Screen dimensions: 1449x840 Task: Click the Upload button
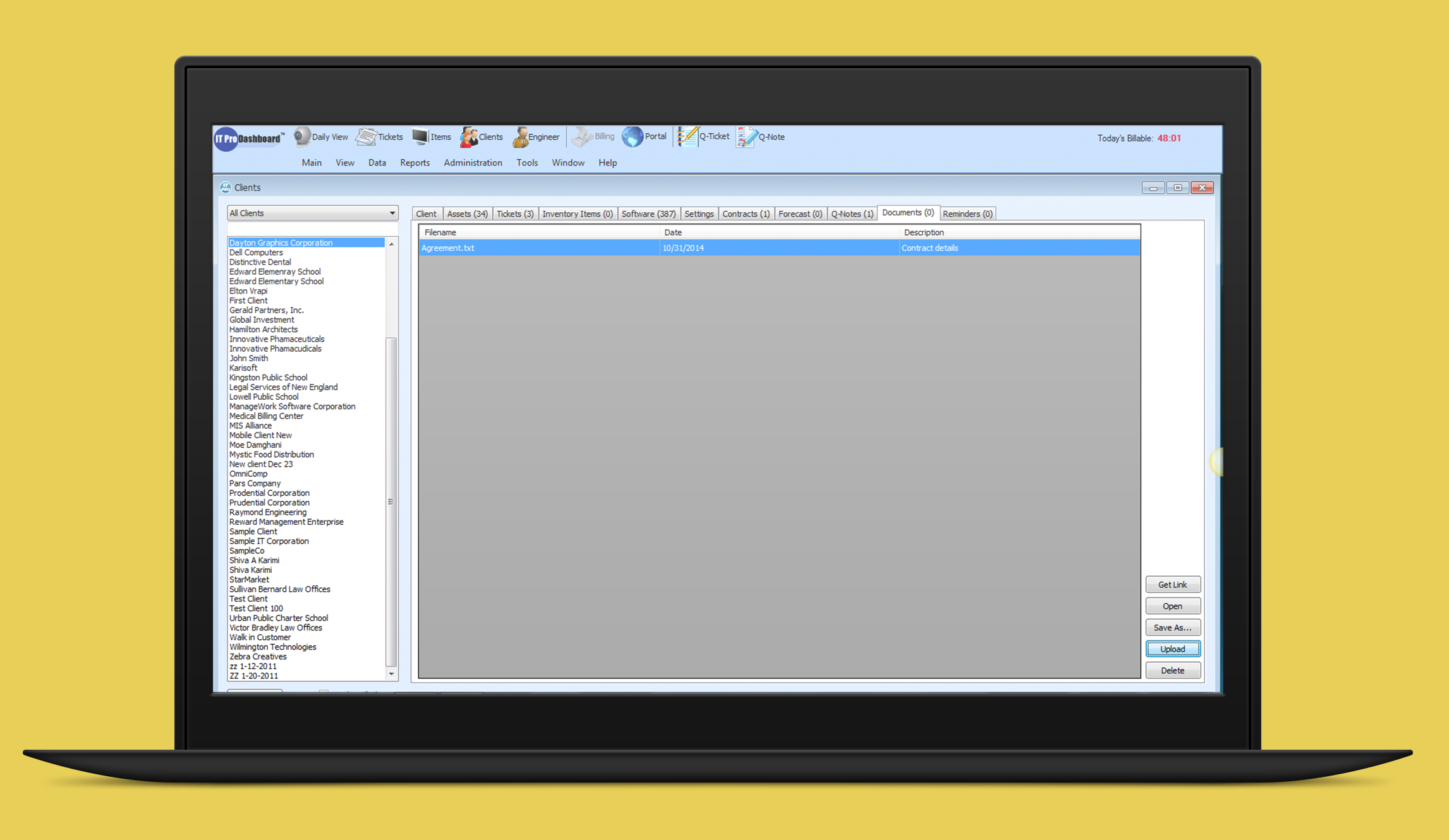1172,649
